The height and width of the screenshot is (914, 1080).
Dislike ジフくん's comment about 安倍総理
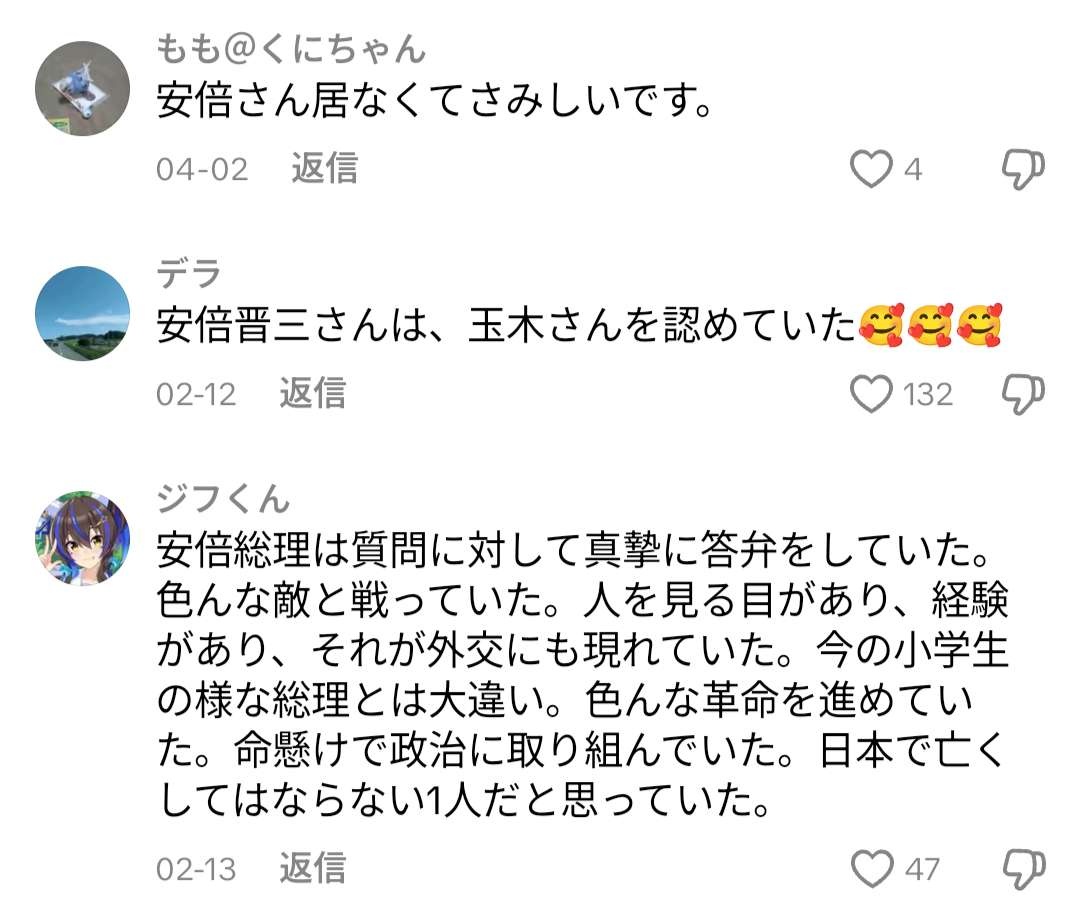click(1023, 868)
